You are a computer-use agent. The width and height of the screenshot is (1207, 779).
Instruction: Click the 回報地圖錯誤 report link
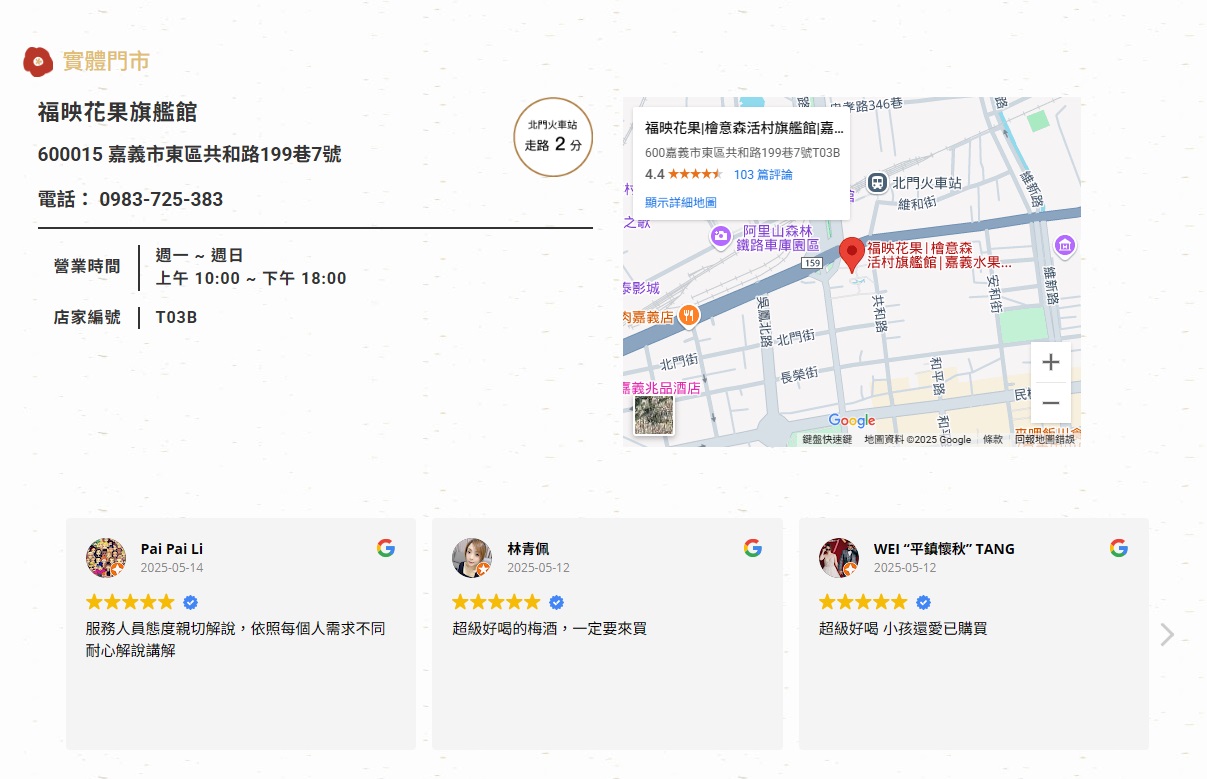[x=1044, y=440]
